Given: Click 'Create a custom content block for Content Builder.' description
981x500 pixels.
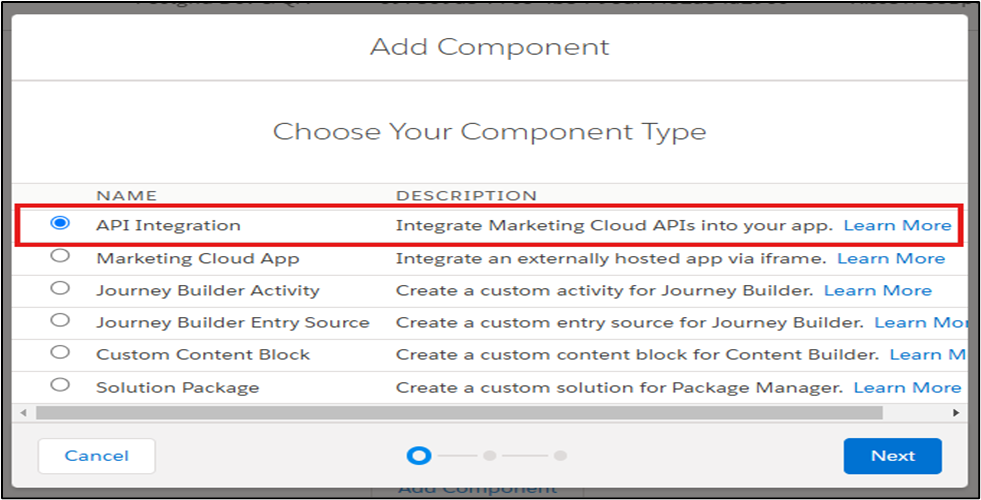Looking at the screenshot, I should click(638, 355).
